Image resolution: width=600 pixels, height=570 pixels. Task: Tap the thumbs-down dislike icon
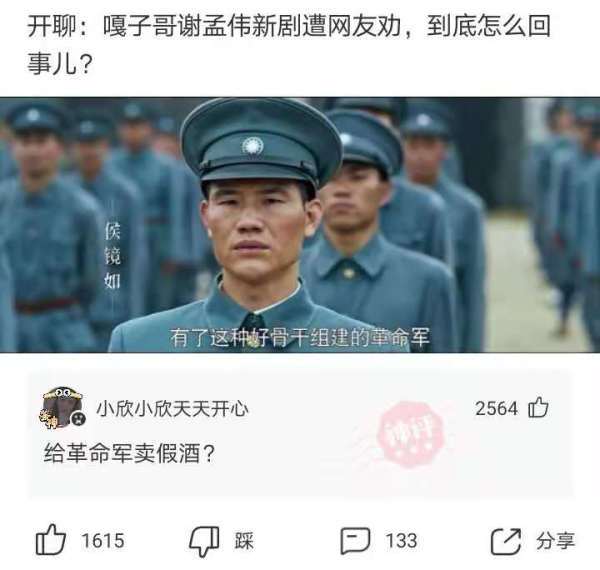[204, 541]
